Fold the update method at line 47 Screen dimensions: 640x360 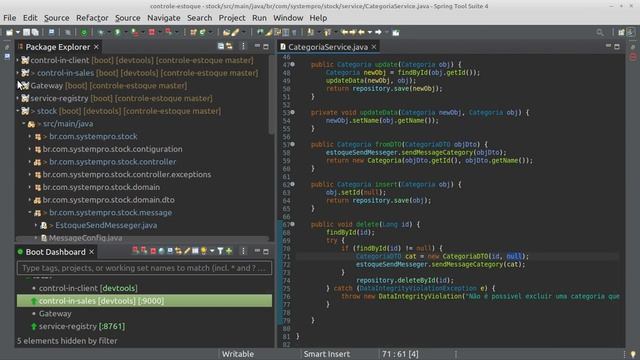tap(293, 64)
